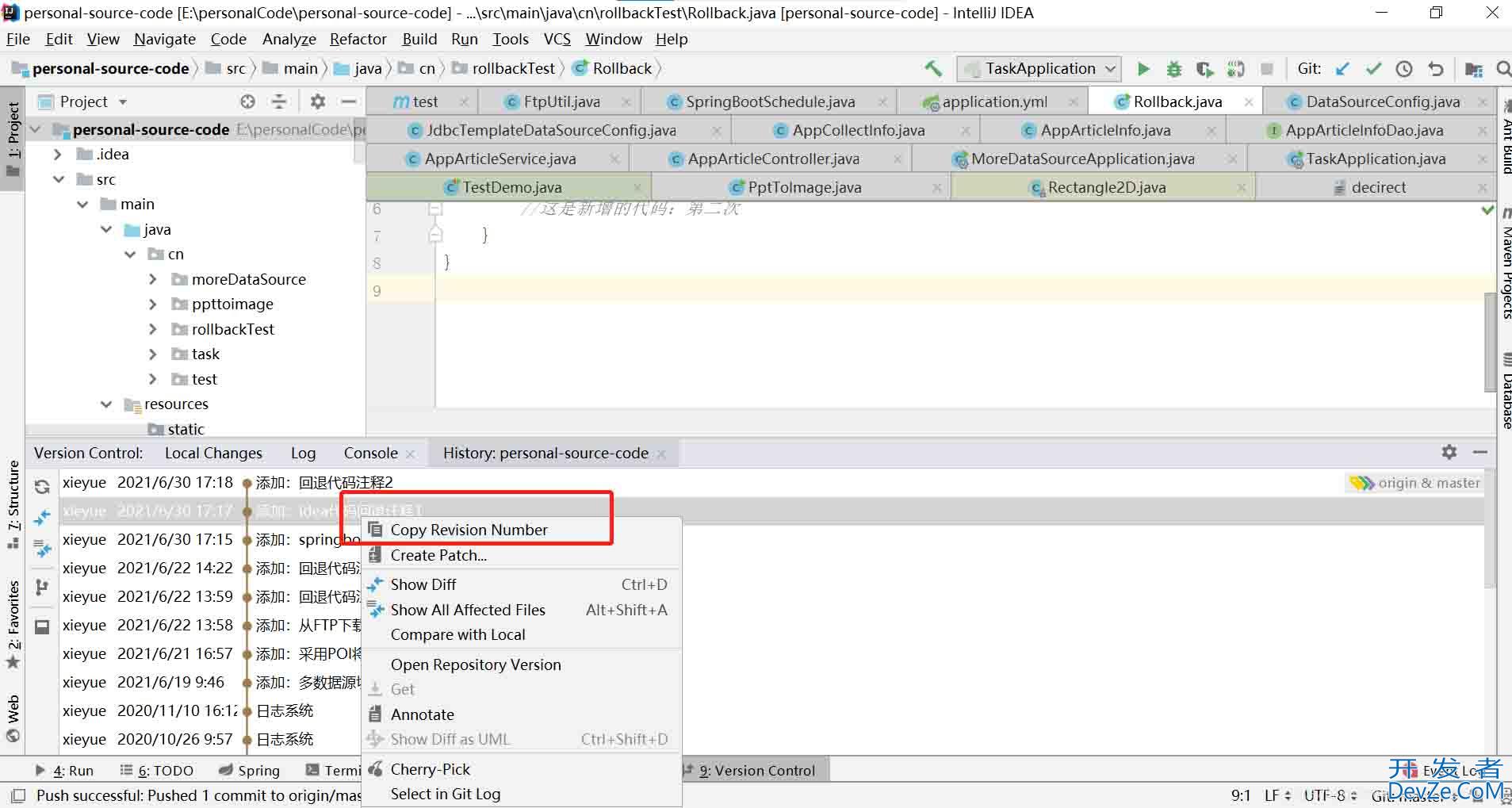Open Version Control panel settings gear
Image resolution: width=1512 pixels, height=808 pixels.
(1449, 452)
